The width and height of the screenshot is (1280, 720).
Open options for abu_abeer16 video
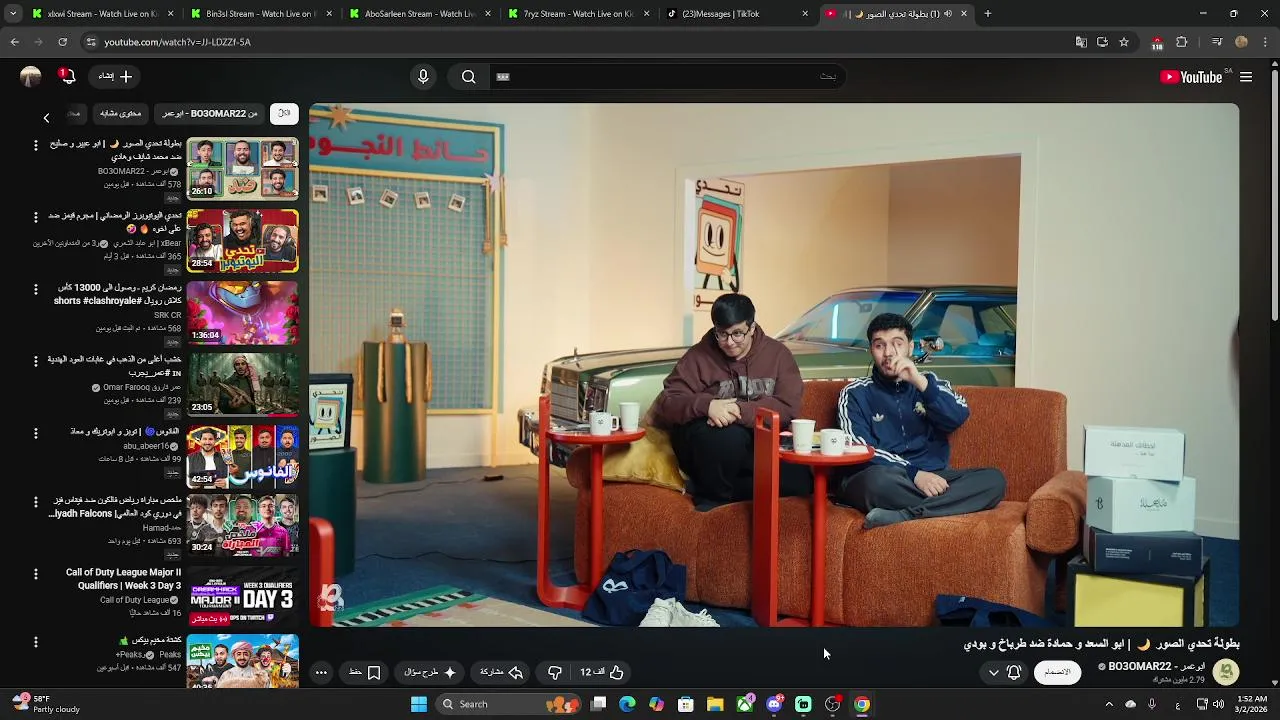click(x=36, y=433)
